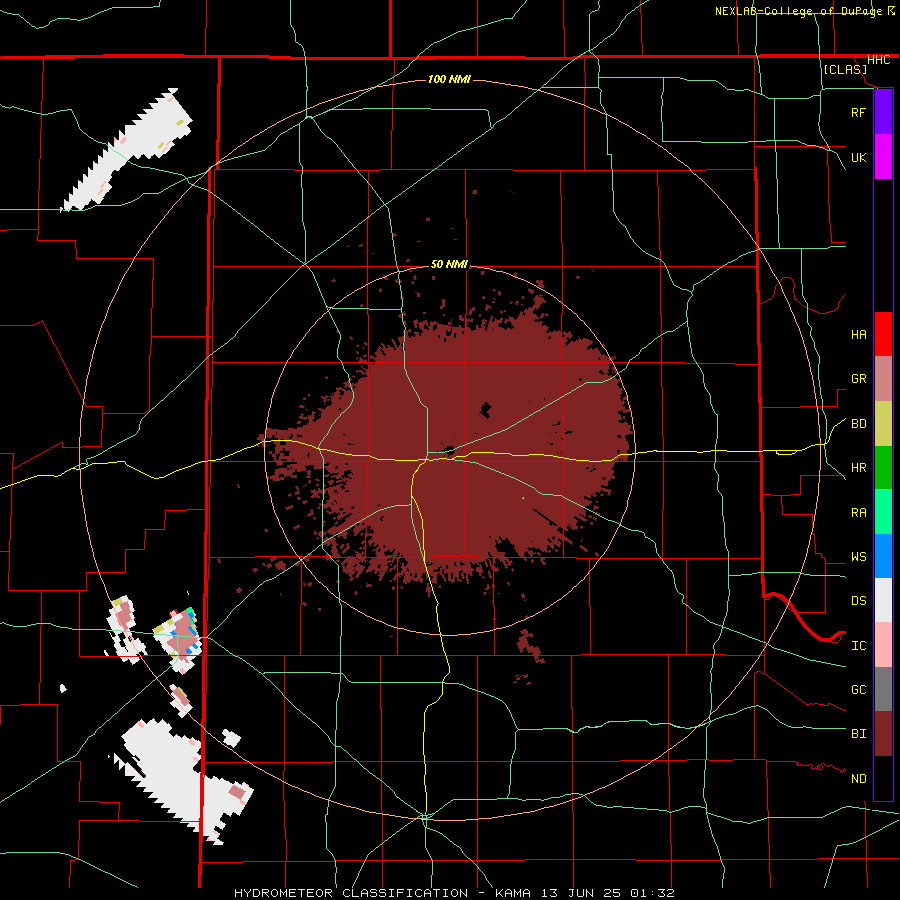Click the WS legend label
The height and width of the screenshot is (900, 900).
tap(858, 557)
